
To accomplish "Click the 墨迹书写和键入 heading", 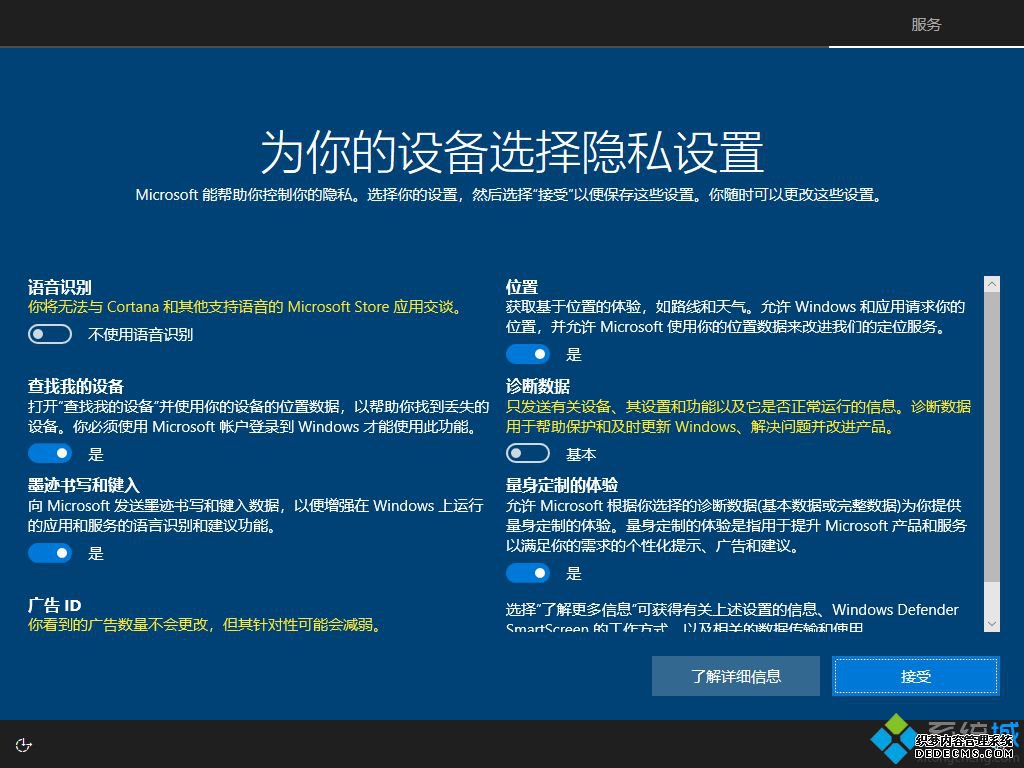I will pos(84,485).
